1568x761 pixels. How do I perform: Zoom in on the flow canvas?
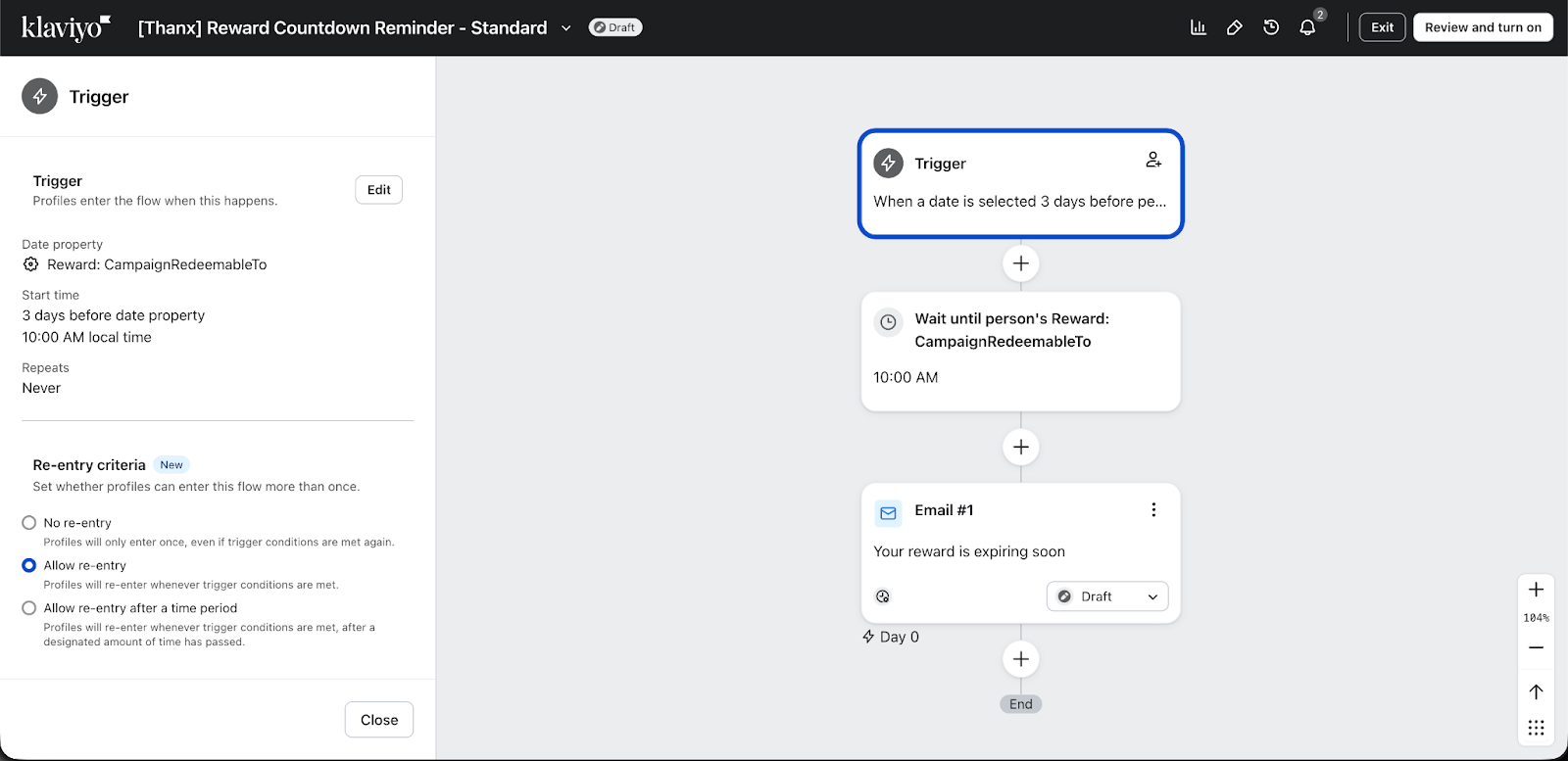click(x=1536, y=590)
